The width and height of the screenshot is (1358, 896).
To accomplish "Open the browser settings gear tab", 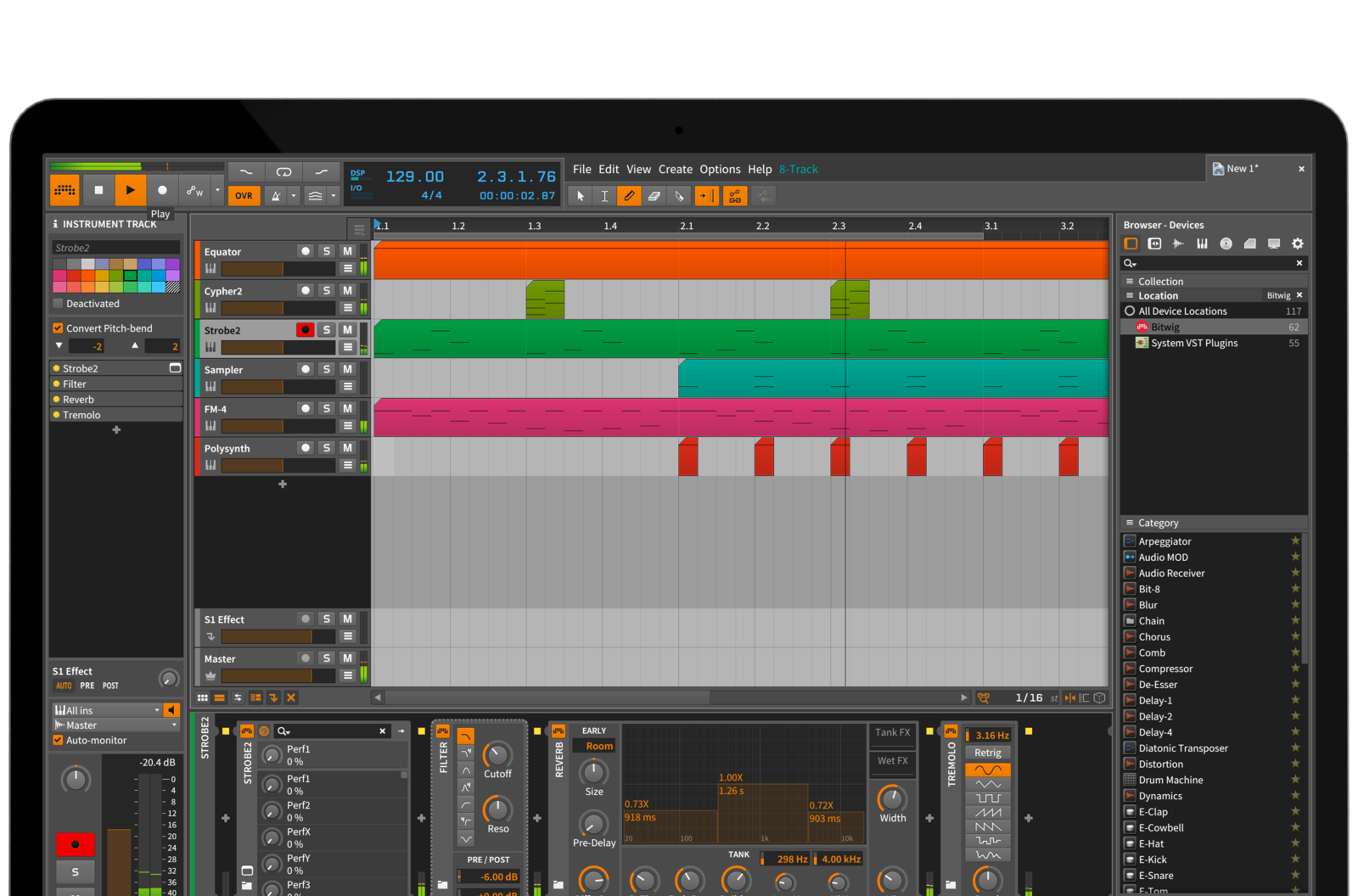I will 1297,244.
